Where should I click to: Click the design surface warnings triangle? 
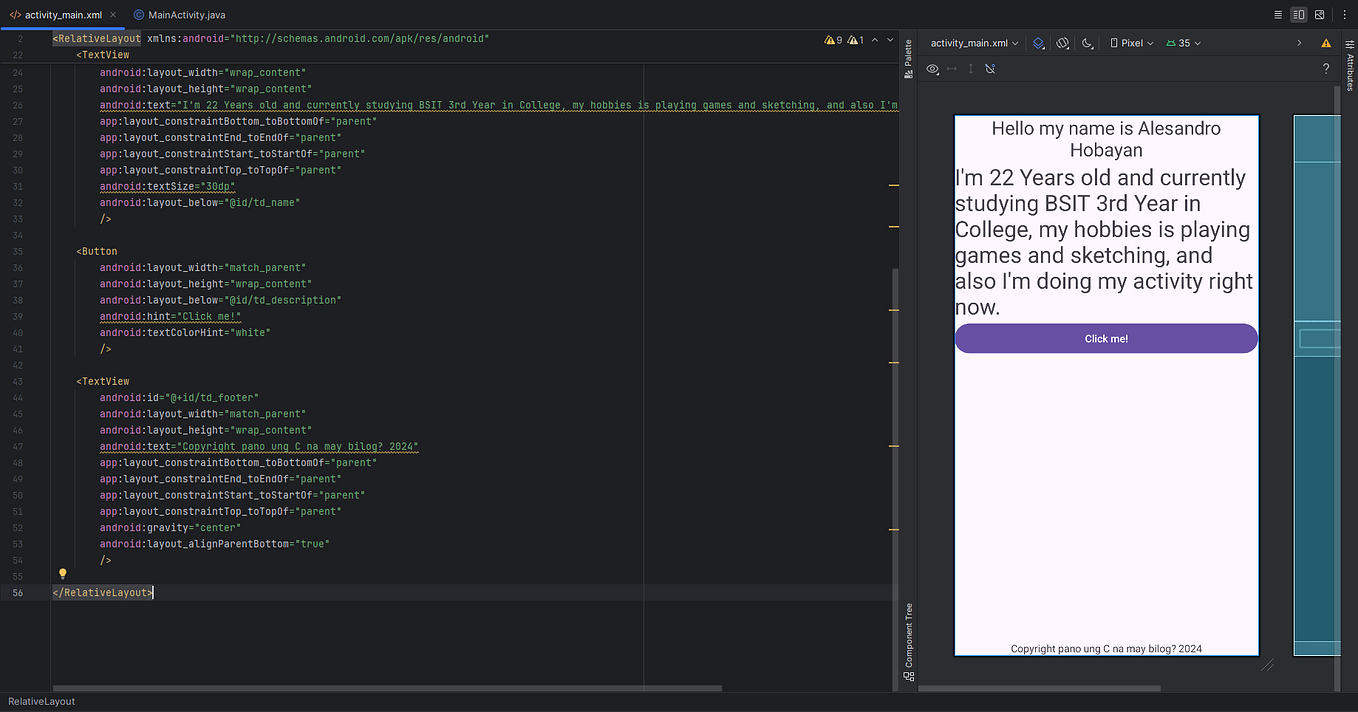1326,42
